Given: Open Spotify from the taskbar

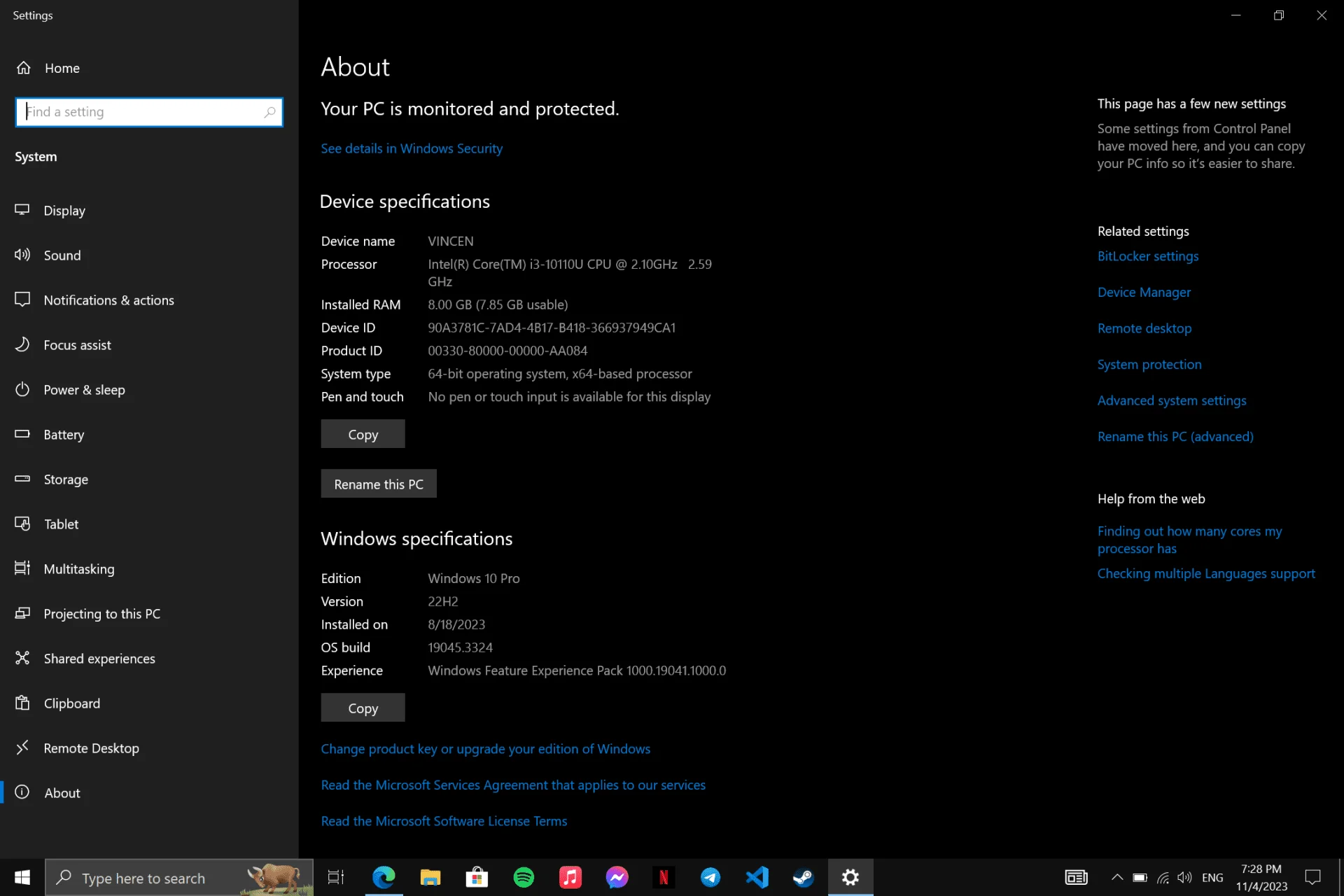Looking at the screenshot, I should 524,877.
